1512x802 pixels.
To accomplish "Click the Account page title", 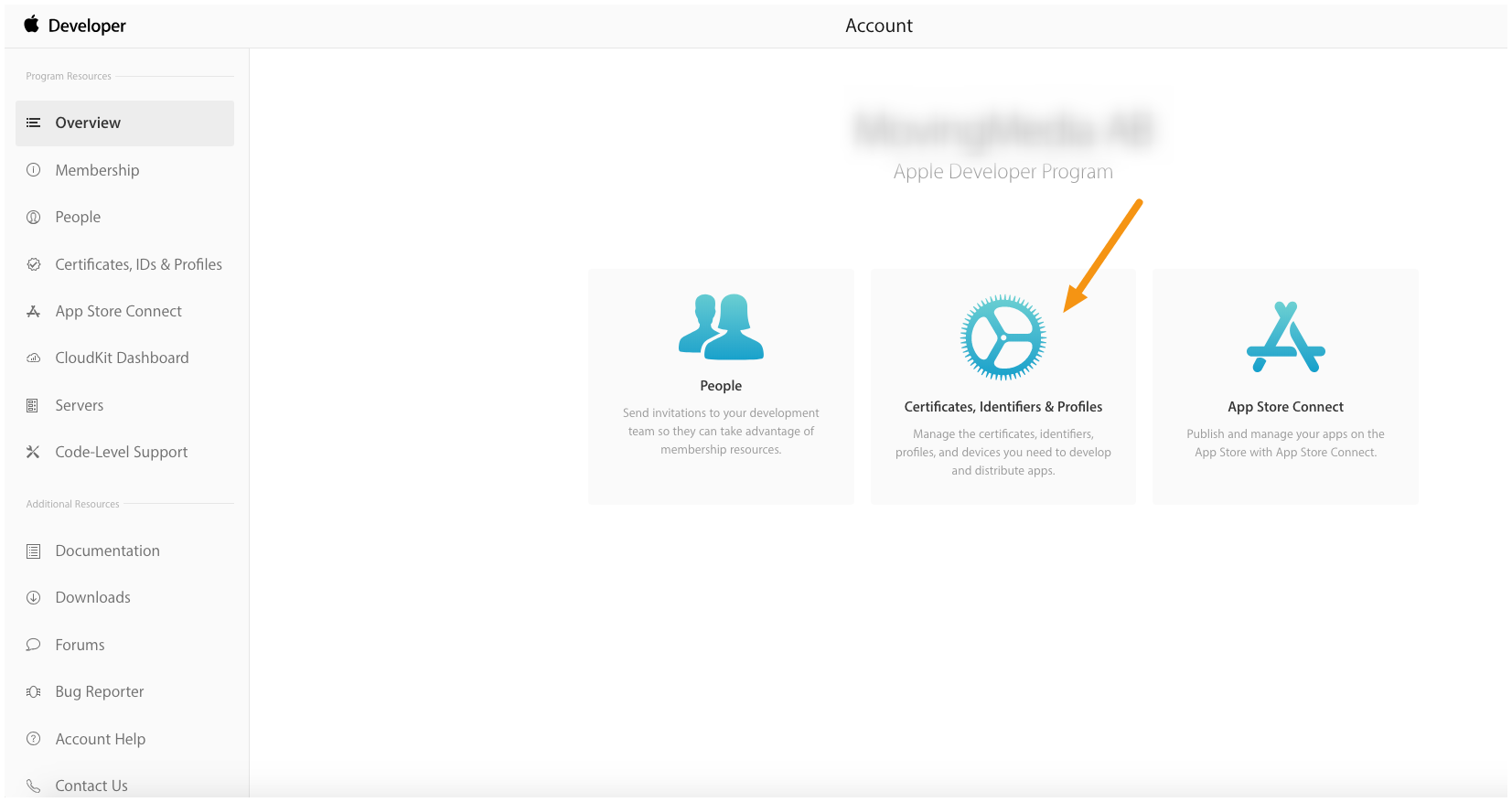I will (x=879, y=26).
